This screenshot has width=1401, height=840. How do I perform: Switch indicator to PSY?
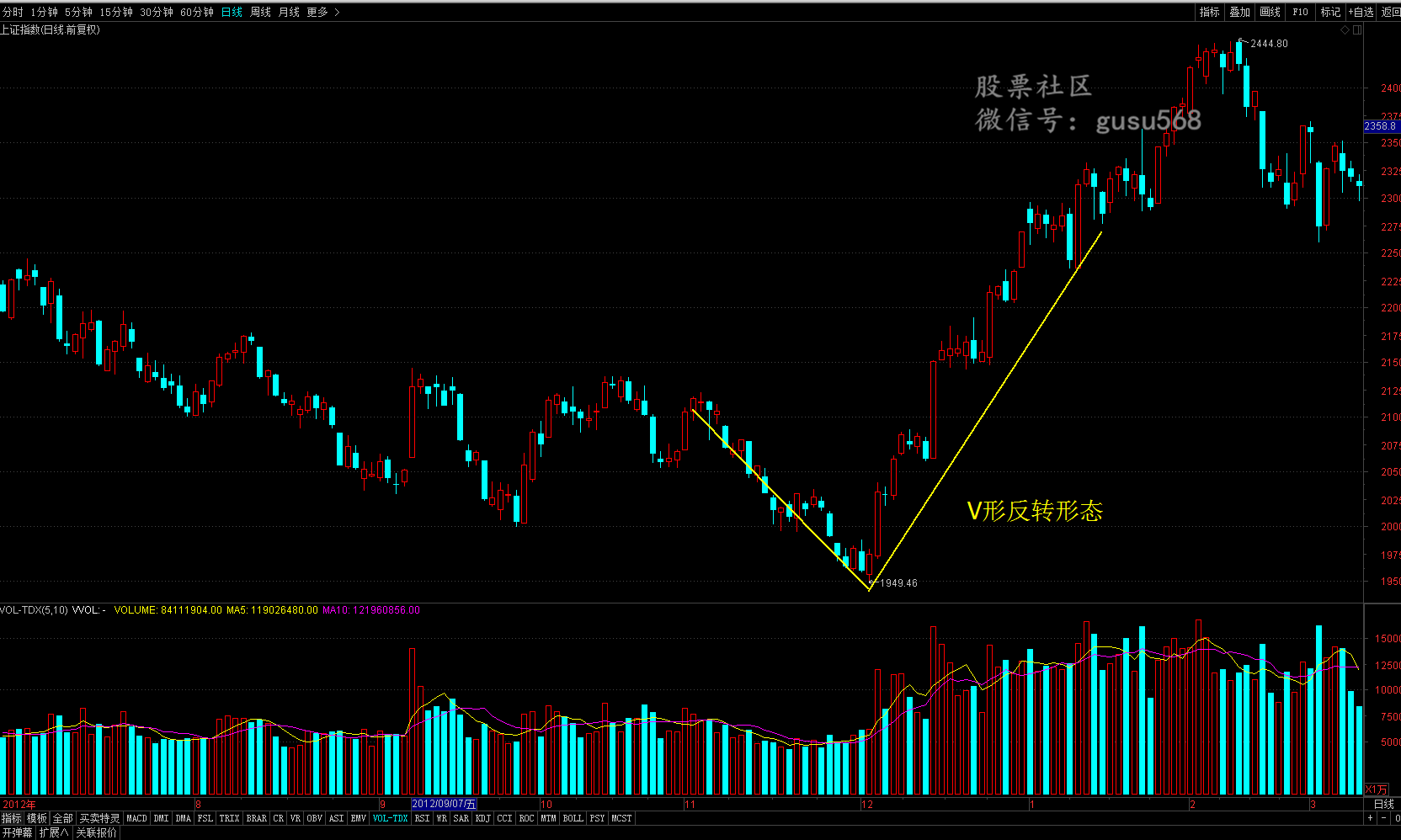point(598,818)
